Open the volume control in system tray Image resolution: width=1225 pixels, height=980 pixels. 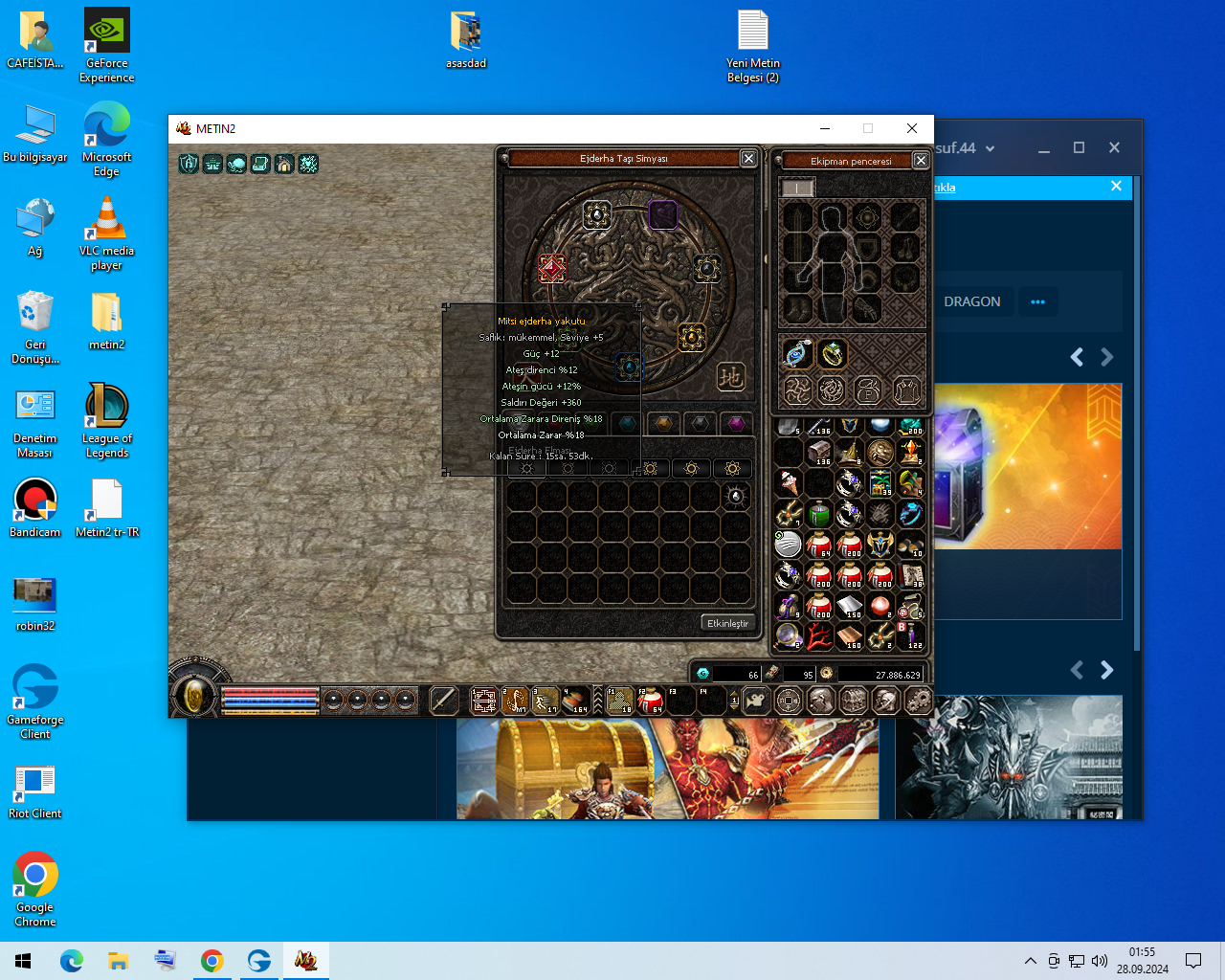point(1100,961)
